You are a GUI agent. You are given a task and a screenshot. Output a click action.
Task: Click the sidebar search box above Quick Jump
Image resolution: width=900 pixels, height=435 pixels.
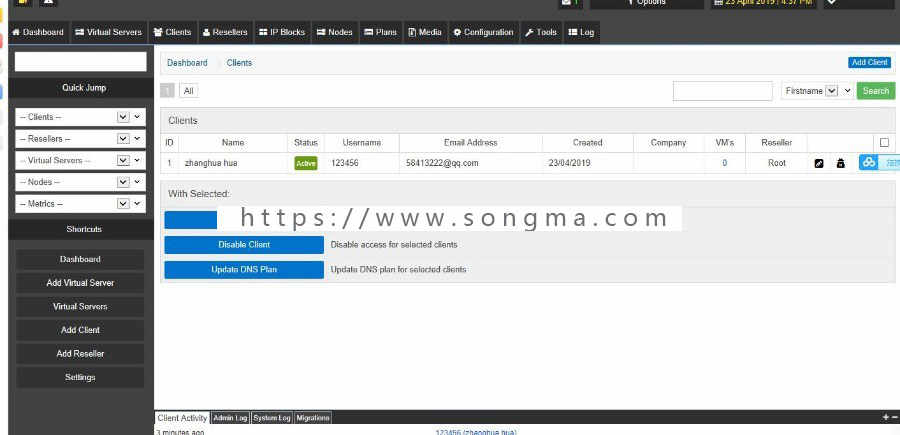pos(80,61)
